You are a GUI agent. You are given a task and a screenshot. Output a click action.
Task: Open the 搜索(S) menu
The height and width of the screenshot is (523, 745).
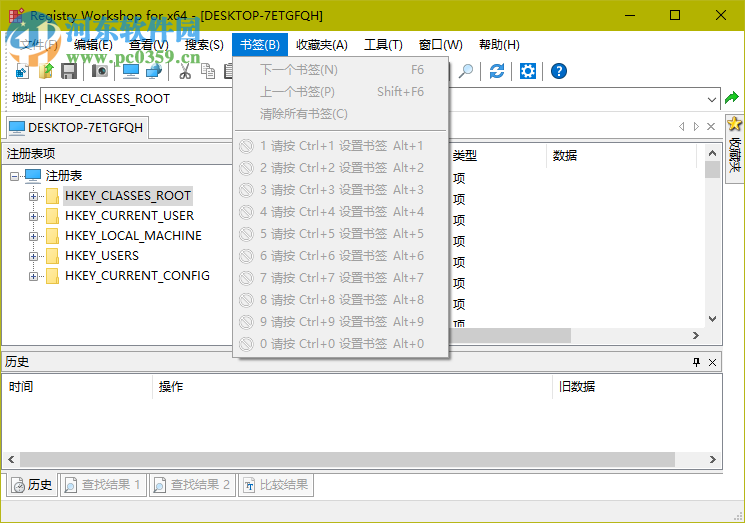pyautogui.click(x=204, y=45)
